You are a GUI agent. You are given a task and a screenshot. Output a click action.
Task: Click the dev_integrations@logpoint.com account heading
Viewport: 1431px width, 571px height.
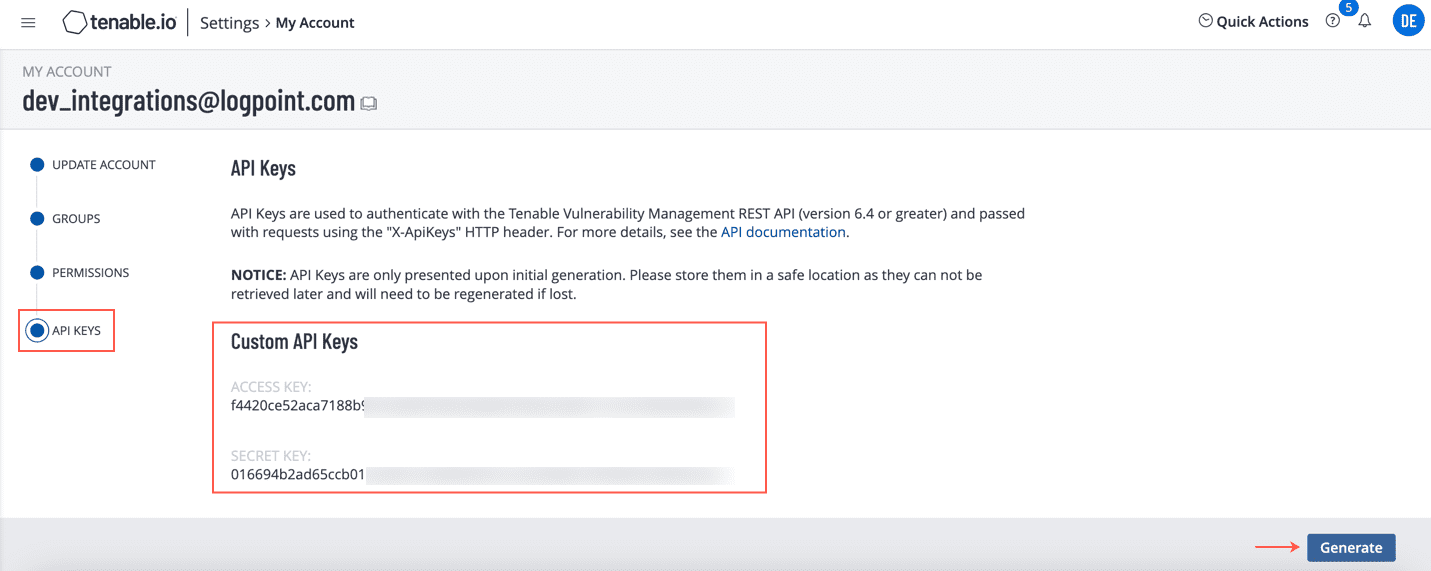pos(188,101)
